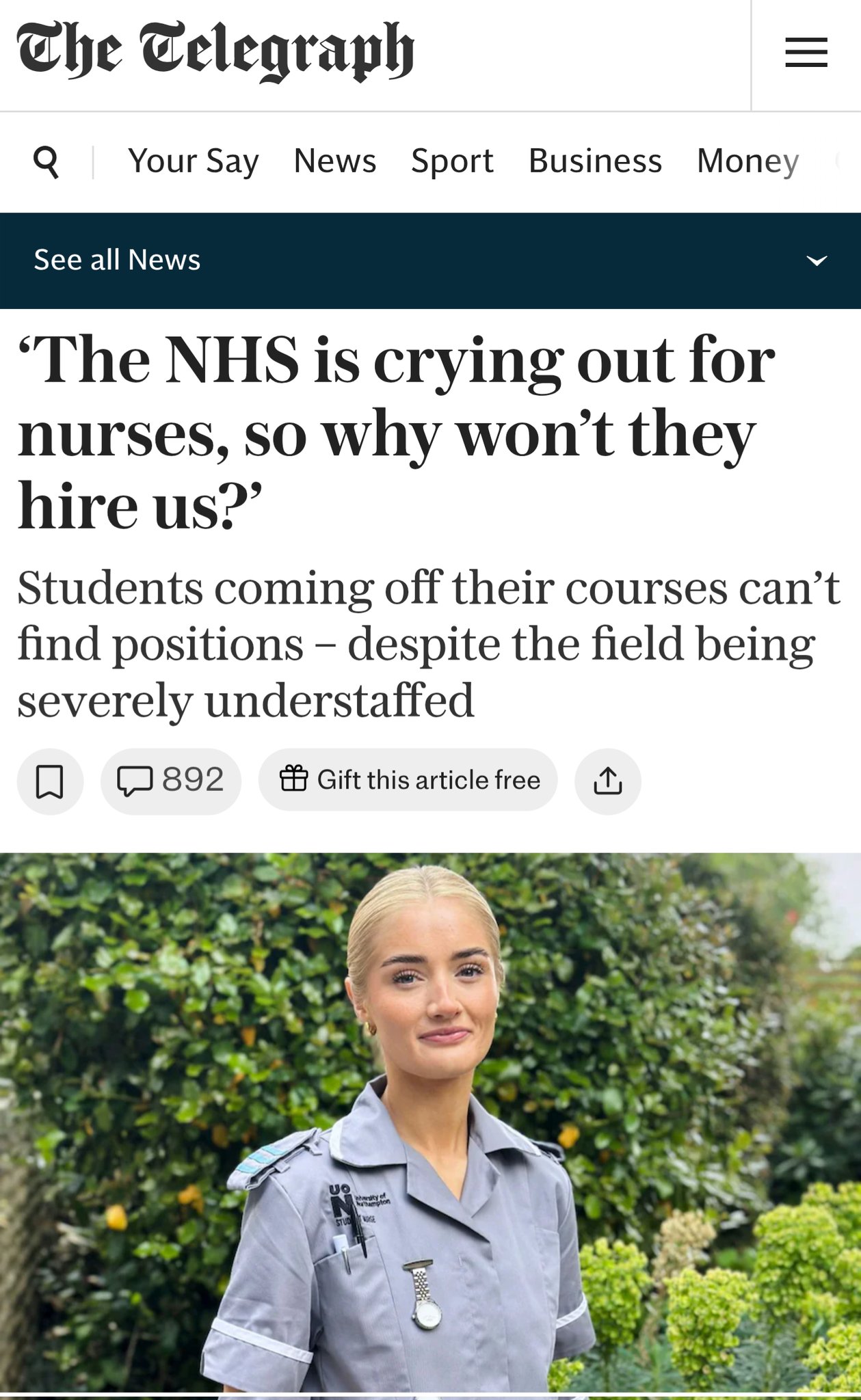Tap the NHS nurses article headline
This screenshot has height=1400, width=861.
tap(397, 433)
